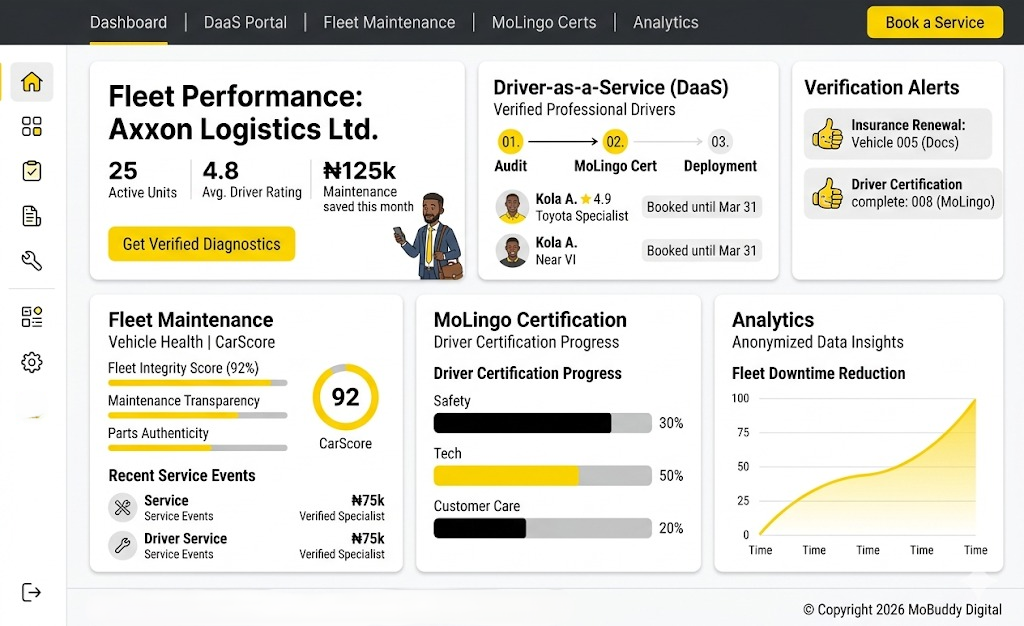
Task: Click the Tech certification progress bar
Action: [x=543, y=476]
